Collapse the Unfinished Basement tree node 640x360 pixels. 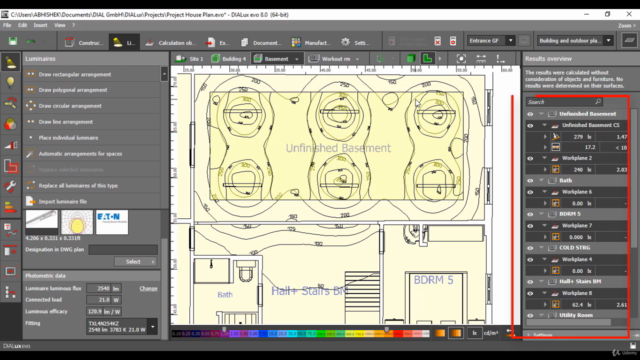(x=542, y=114)
